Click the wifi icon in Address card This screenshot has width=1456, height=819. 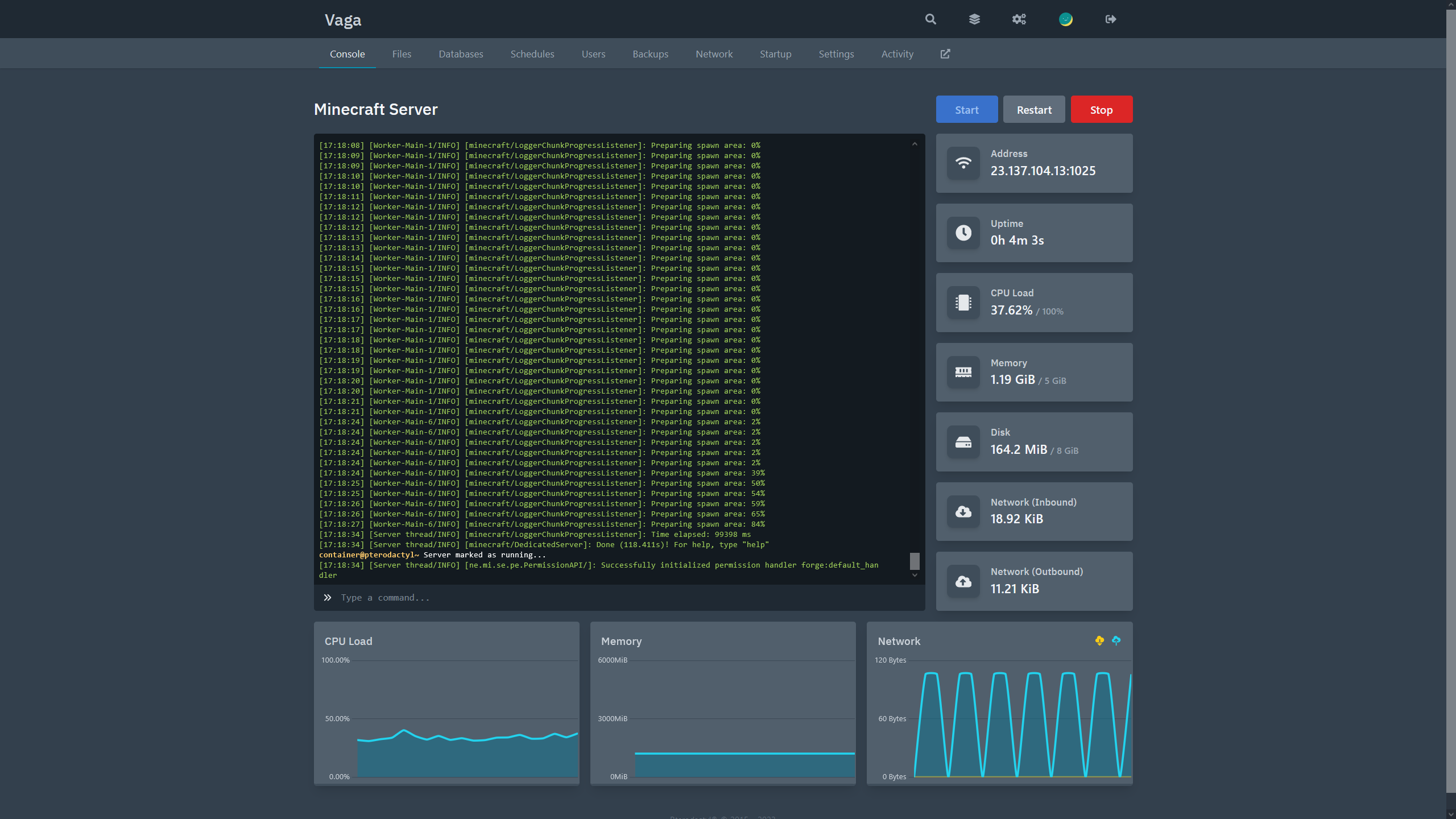[x=963, y=163]
